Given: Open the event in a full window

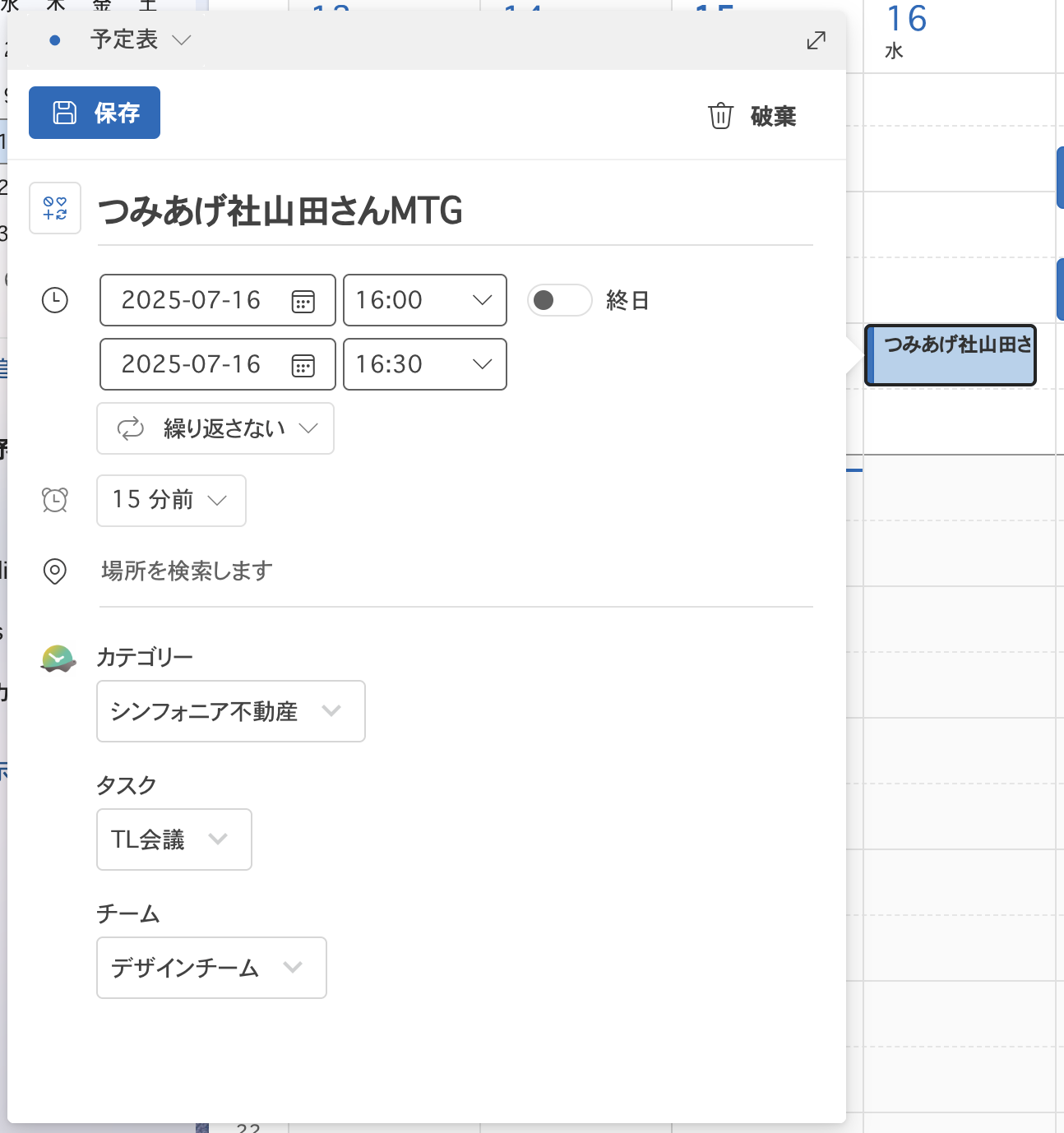Looking at the screenshot, I should point(815,39).
